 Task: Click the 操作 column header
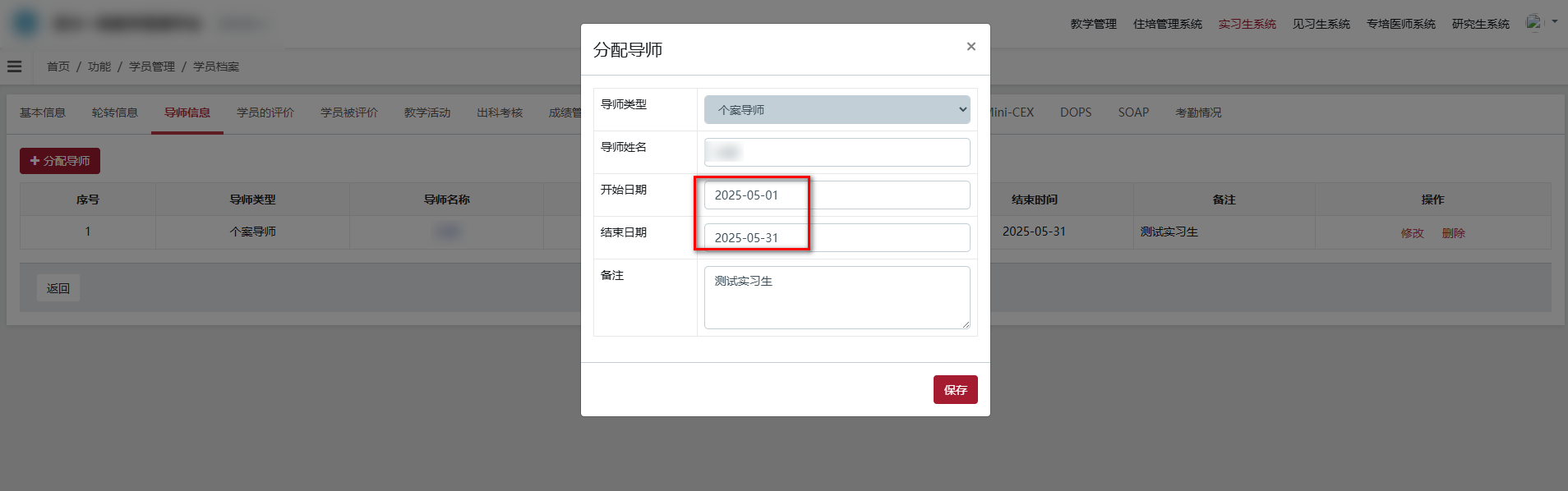[x=1433, y=200]
